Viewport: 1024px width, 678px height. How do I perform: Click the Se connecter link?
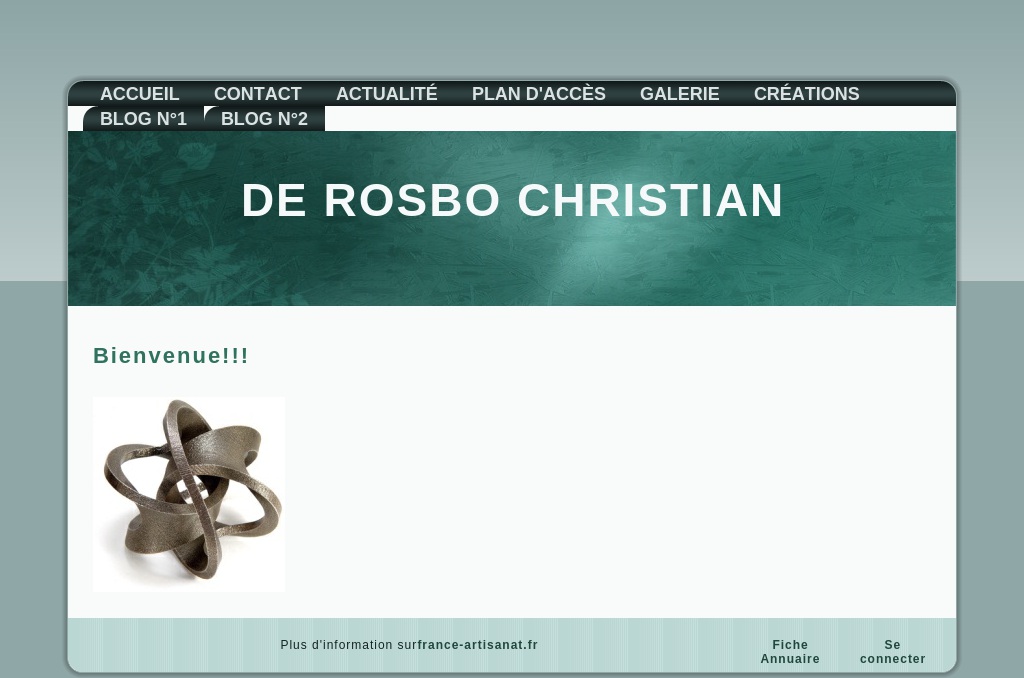point(892,652)
